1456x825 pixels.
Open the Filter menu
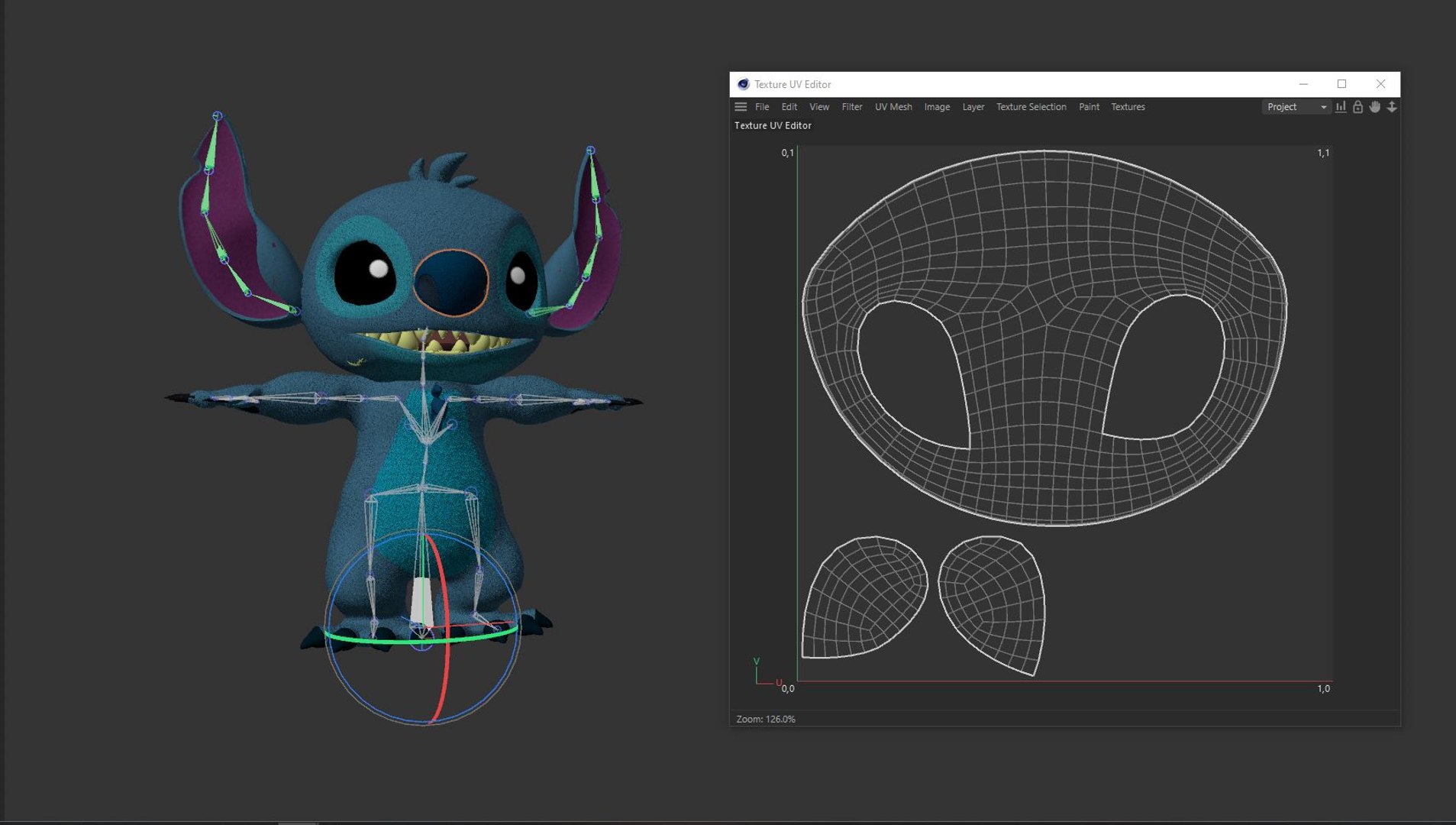click(x=852, y=107)
